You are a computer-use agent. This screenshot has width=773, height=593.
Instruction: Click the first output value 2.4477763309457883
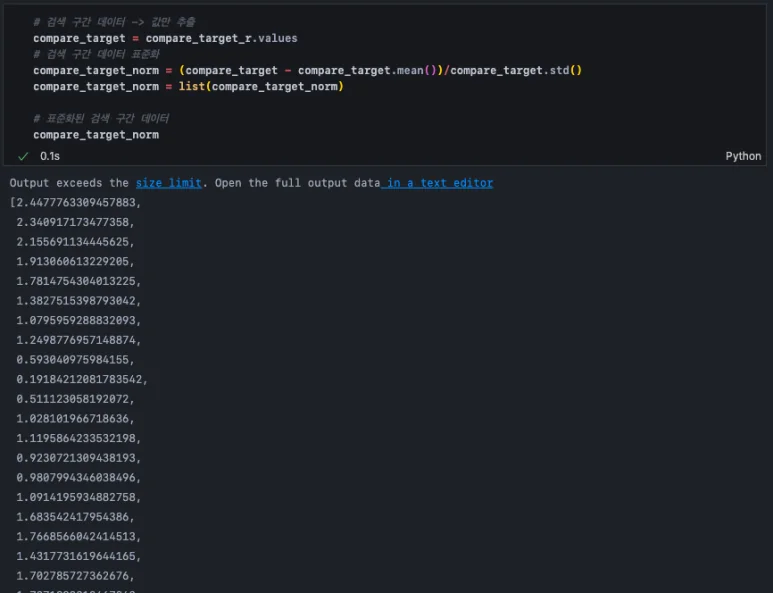[78, 202]
